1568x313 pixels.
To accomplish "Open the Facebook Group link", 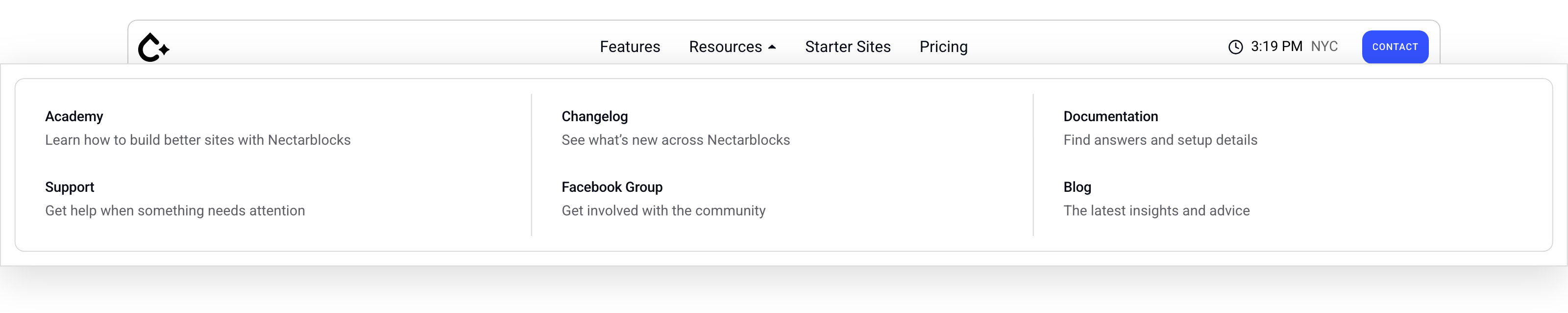I will (612, 187).
